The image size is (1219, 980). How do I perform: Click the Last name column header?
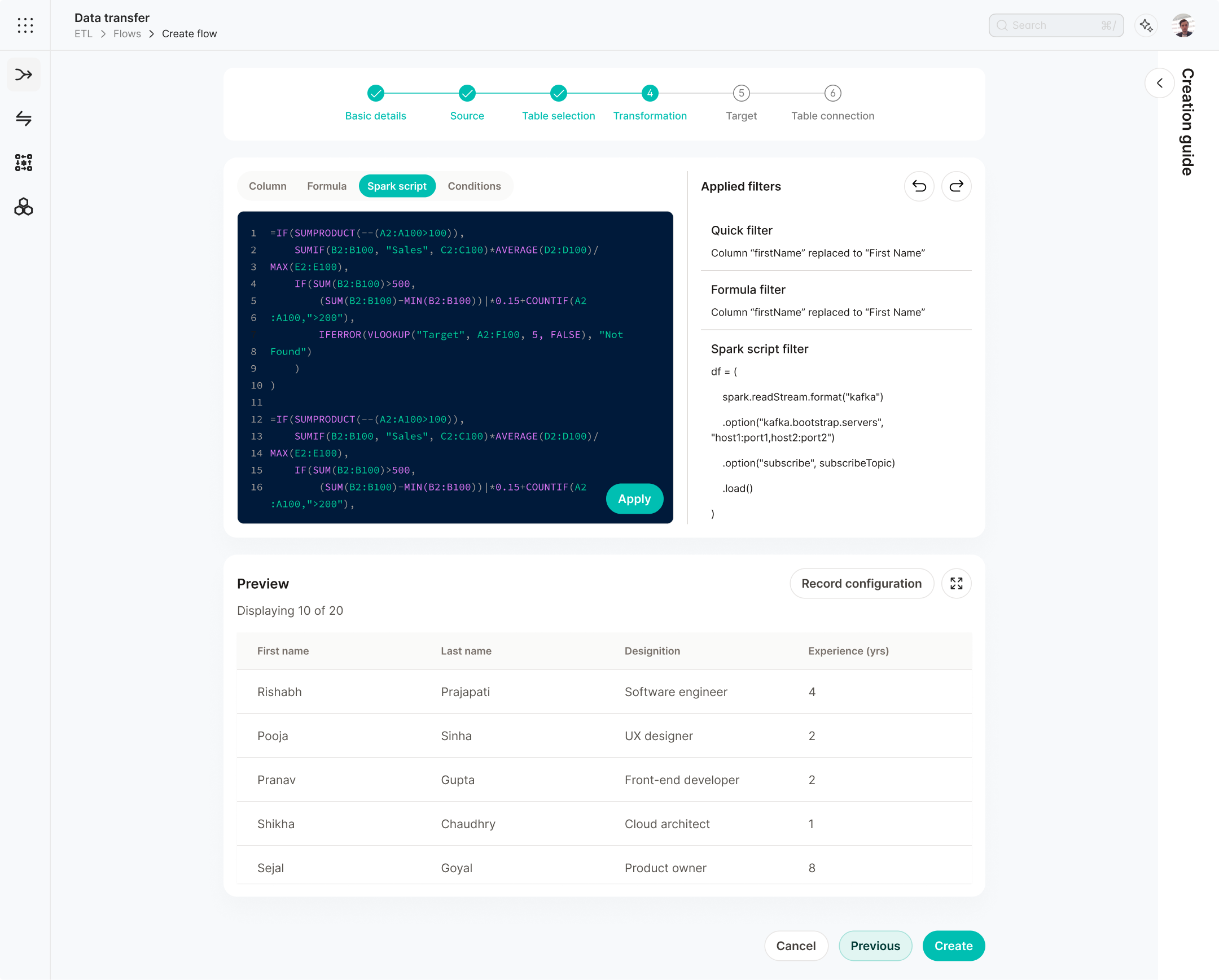point(466,650)
